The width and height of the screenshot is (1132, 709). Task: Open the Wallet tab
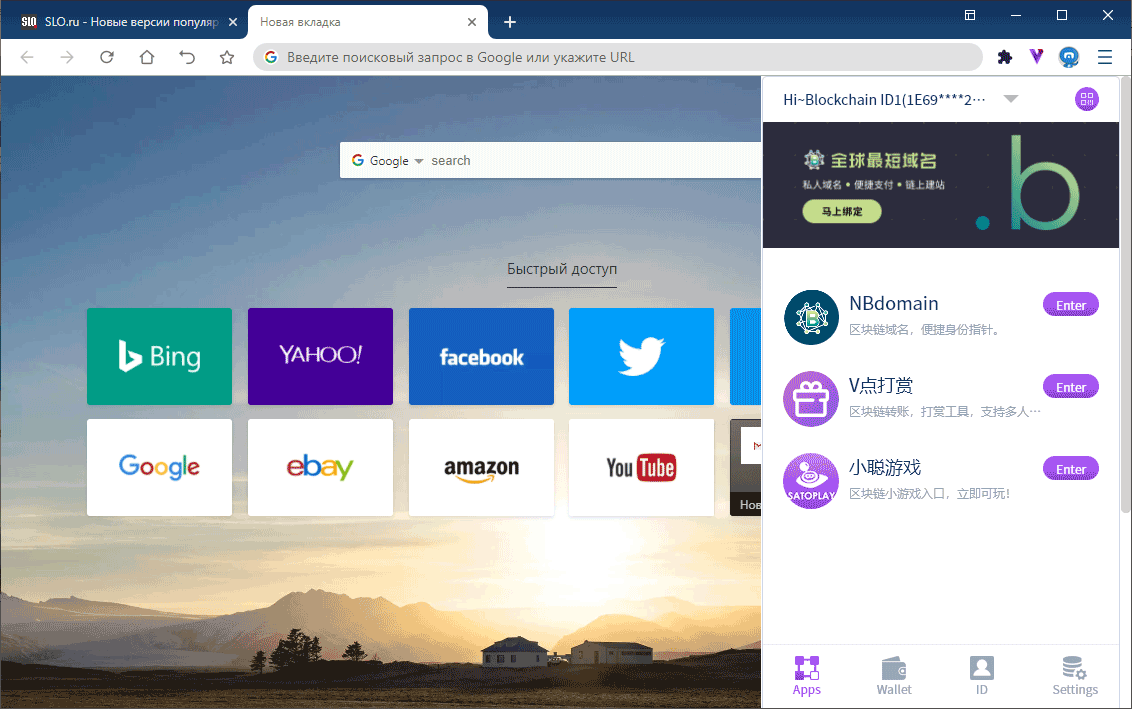point(894,676)
